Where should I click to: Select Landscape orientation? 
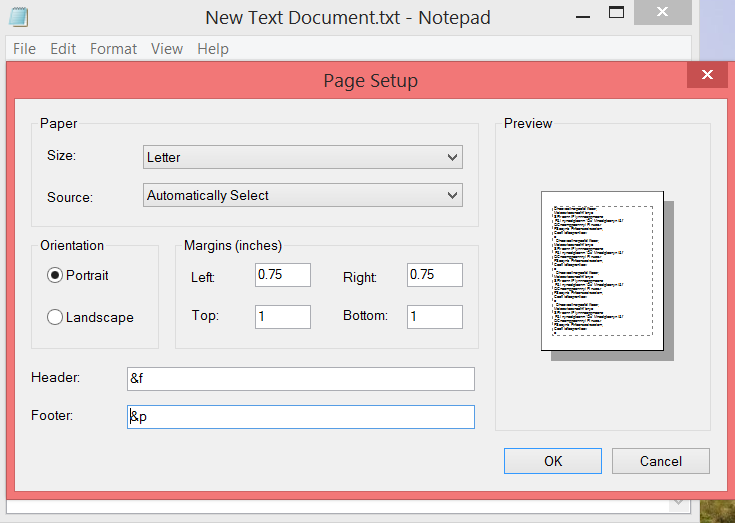pyautogui.click(x=55, y=317)
